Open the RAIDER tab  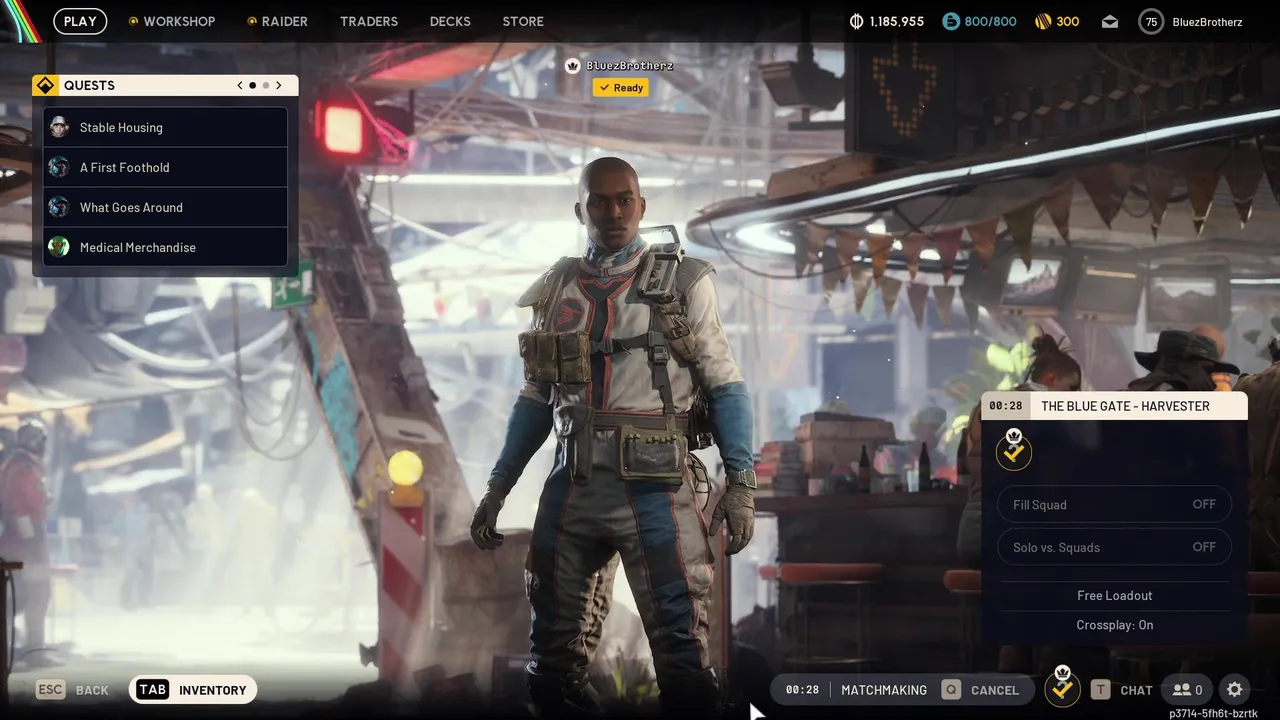[285, 21]
